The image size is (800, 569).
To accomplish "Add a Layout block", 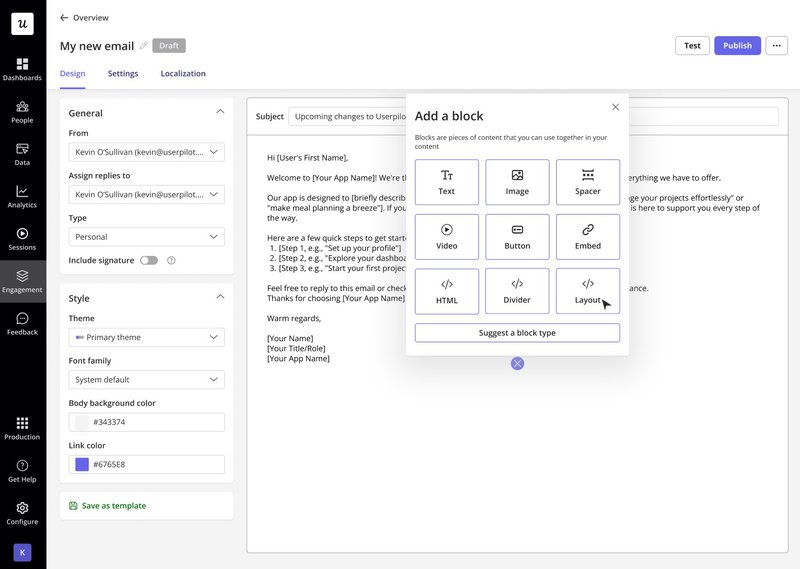I will (588, 291).
